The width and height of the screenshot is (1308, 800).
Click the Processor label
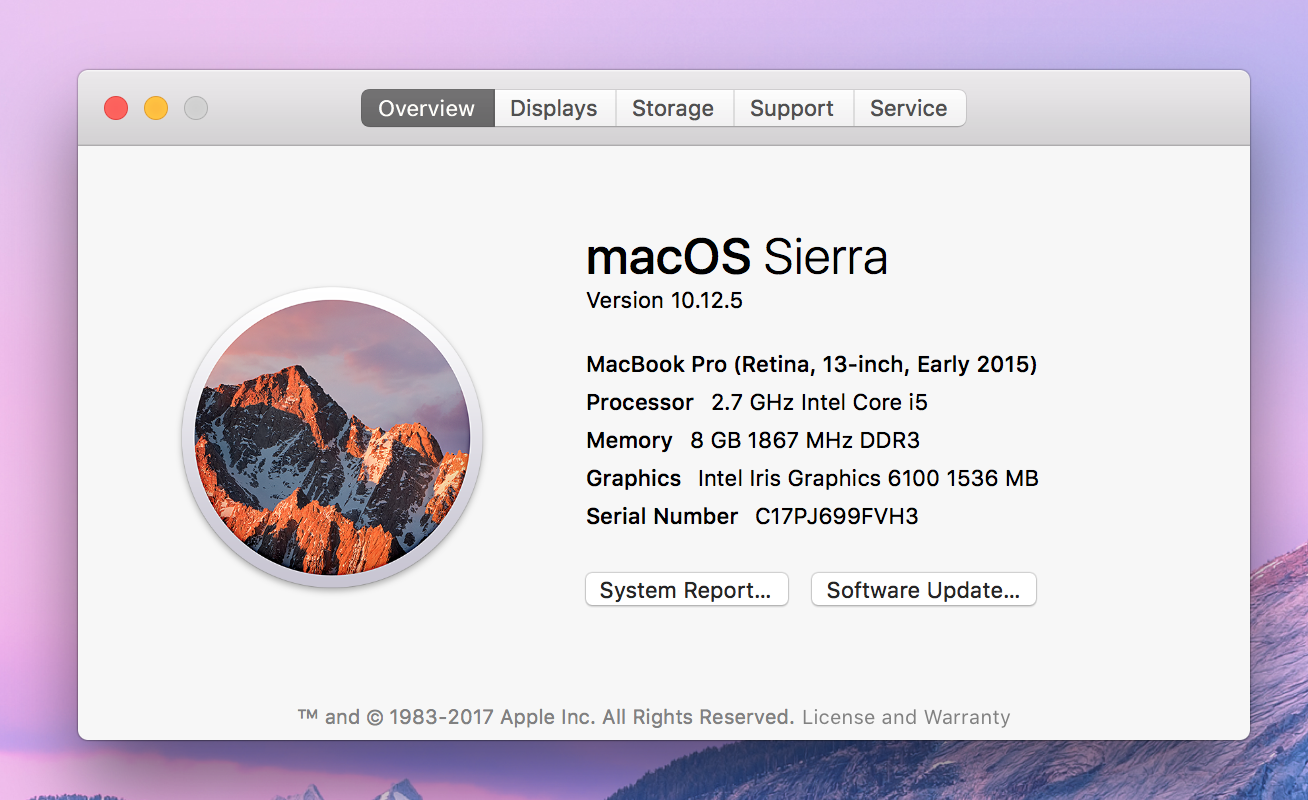pyautogui.click(x=640, y=402)
